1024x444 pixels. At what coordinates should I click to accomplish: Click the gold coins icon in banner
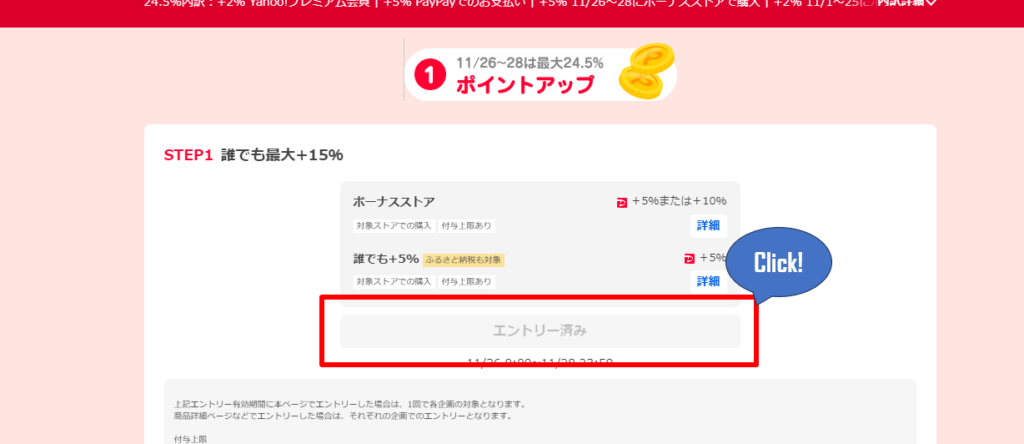[644, 75]
